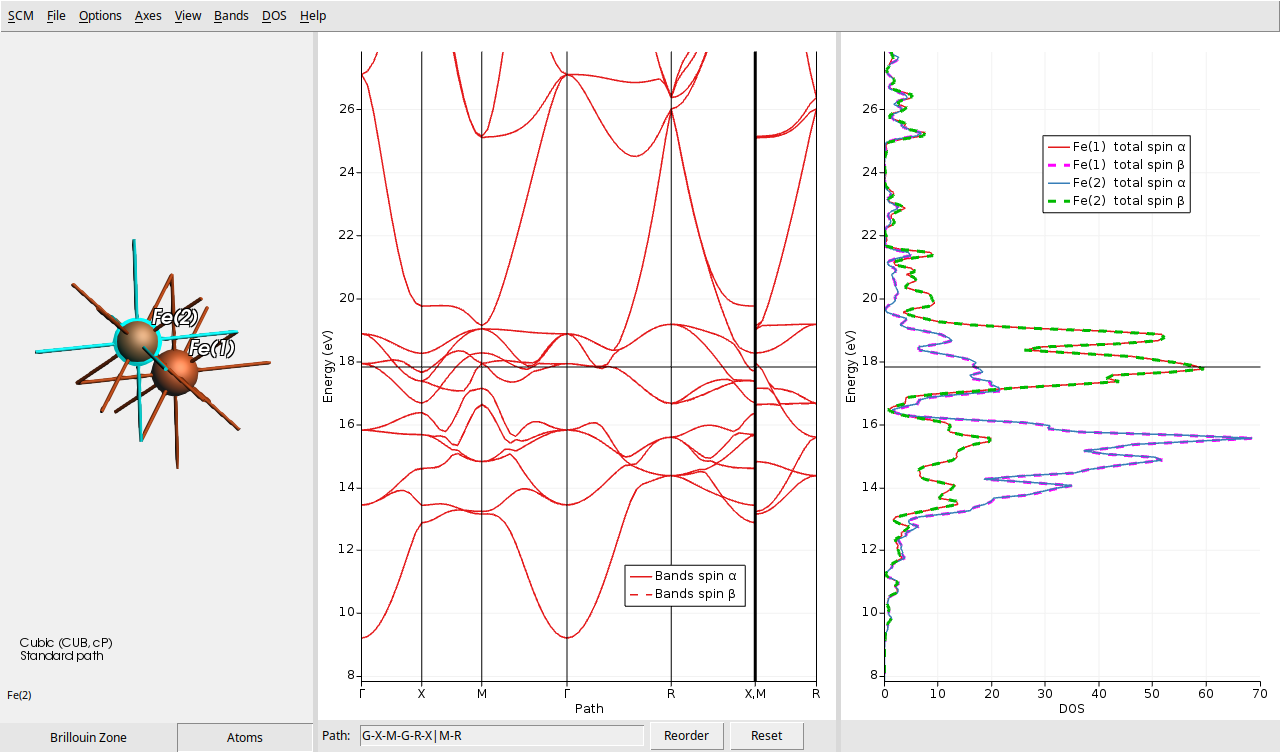The width and height of the screenshot is (1280, 752).
Task: Click the 'X,M' tick label on path axis
Action: tap(755, 693)
